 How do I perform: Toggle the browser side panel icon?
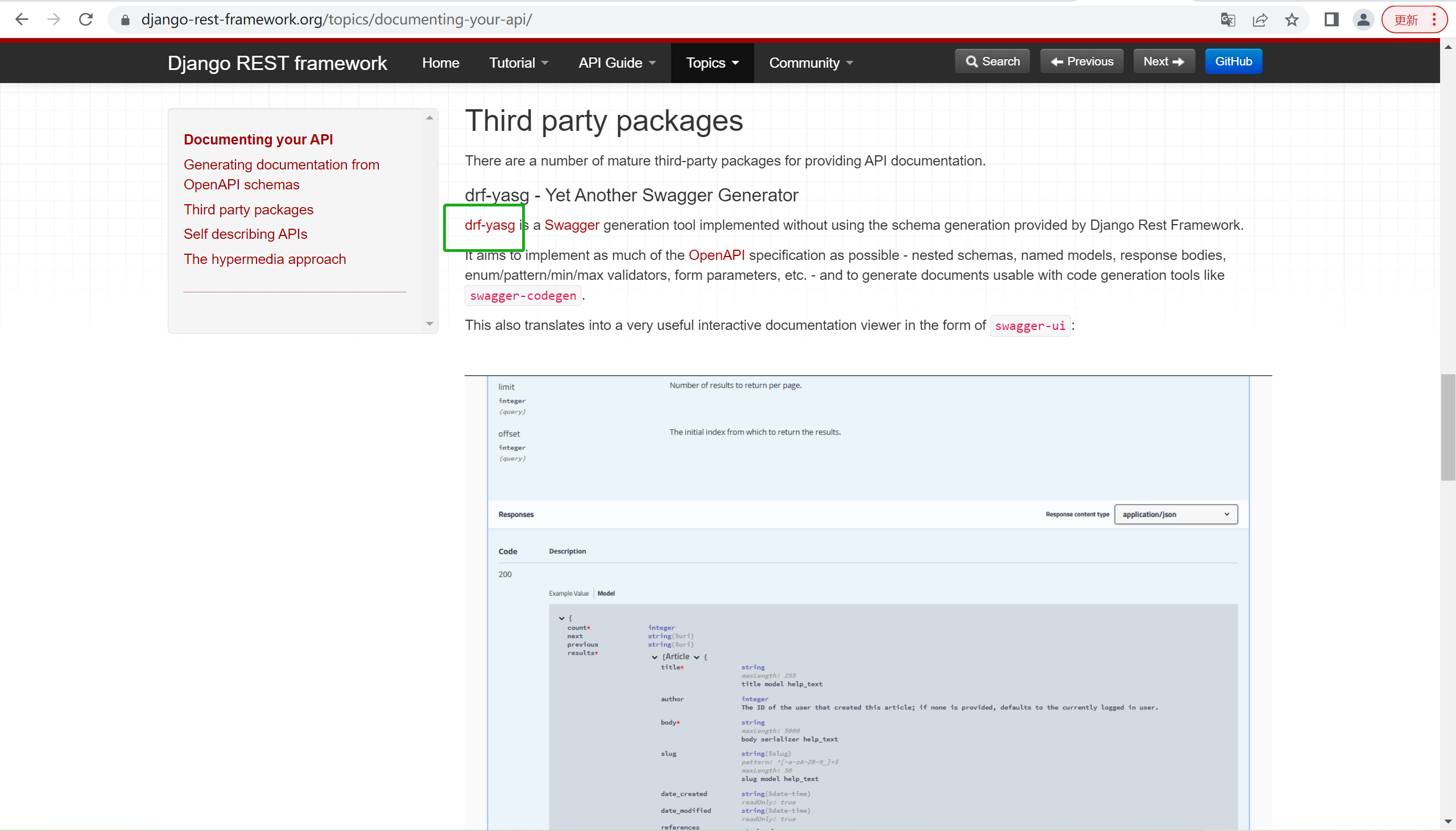click(x=1331, y=20)
